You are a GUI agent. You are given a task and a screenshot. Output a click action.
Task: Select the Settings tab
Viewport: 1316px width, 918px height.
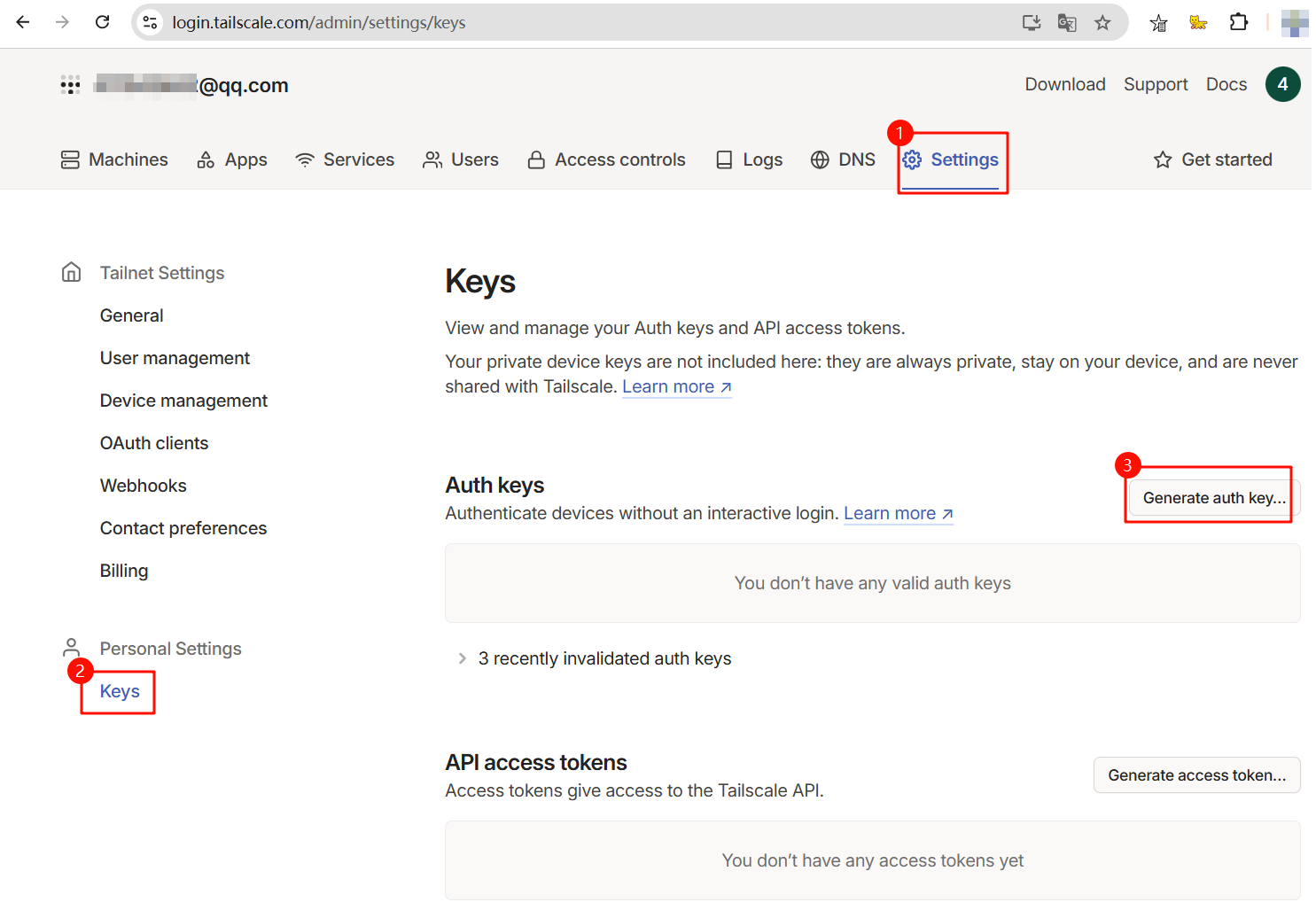point(951,159)
